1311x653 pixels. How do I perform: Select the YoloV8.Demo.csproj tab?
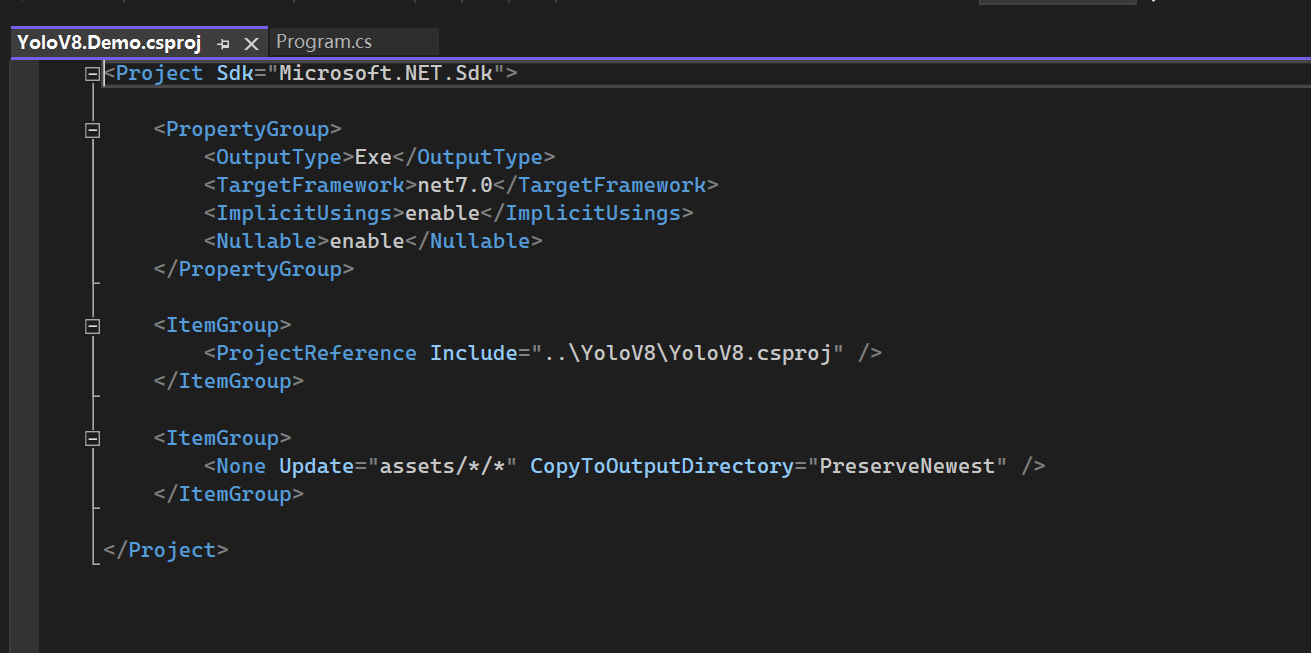[109, 43]
